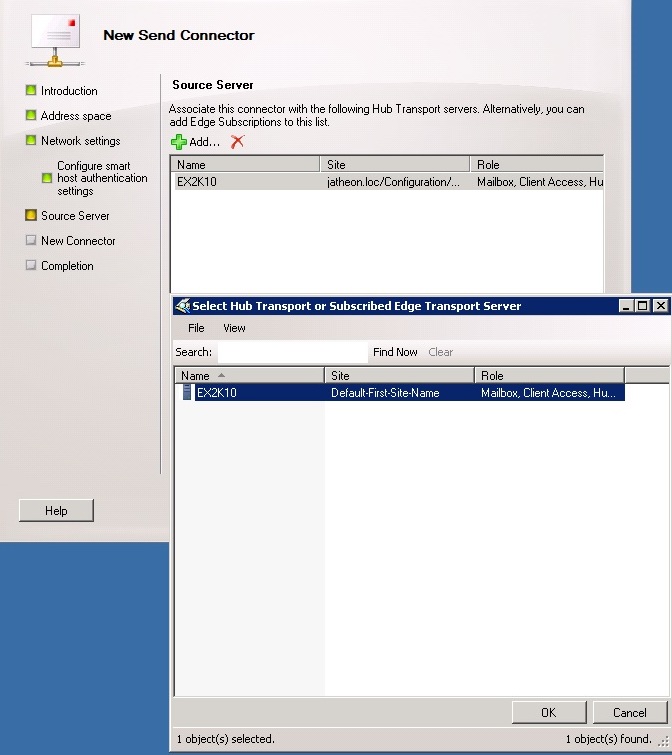This screenshot has width=672, height=755.
Task: Sort dialog list by Site column
Action: point(400,375)
